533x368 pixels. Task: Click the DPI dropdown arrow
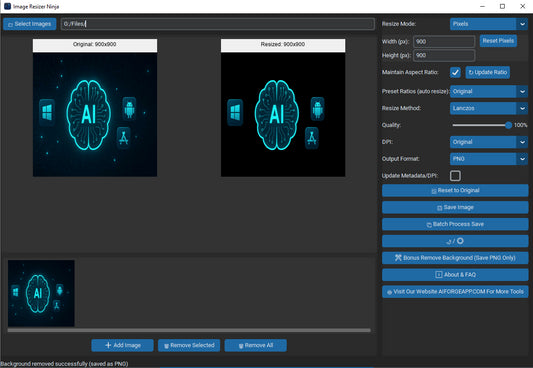point(522,142)
